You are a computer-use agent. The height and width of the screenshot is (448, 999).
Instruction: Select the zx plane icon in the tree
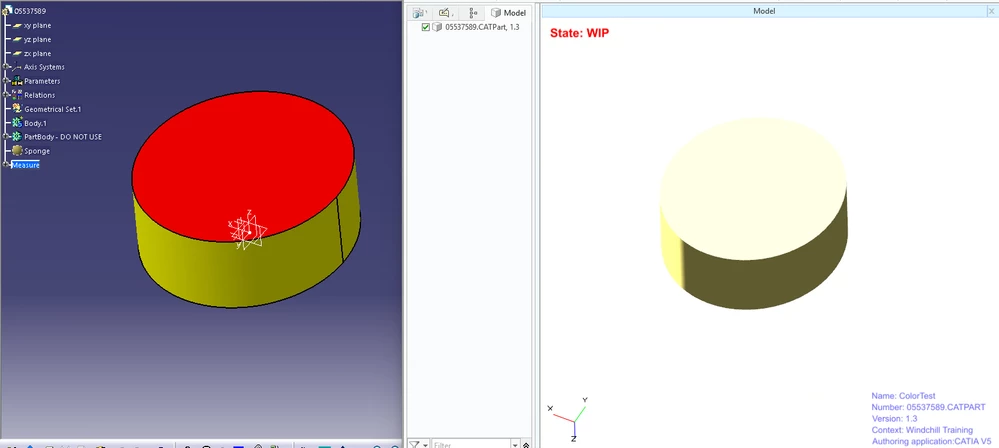18,54
